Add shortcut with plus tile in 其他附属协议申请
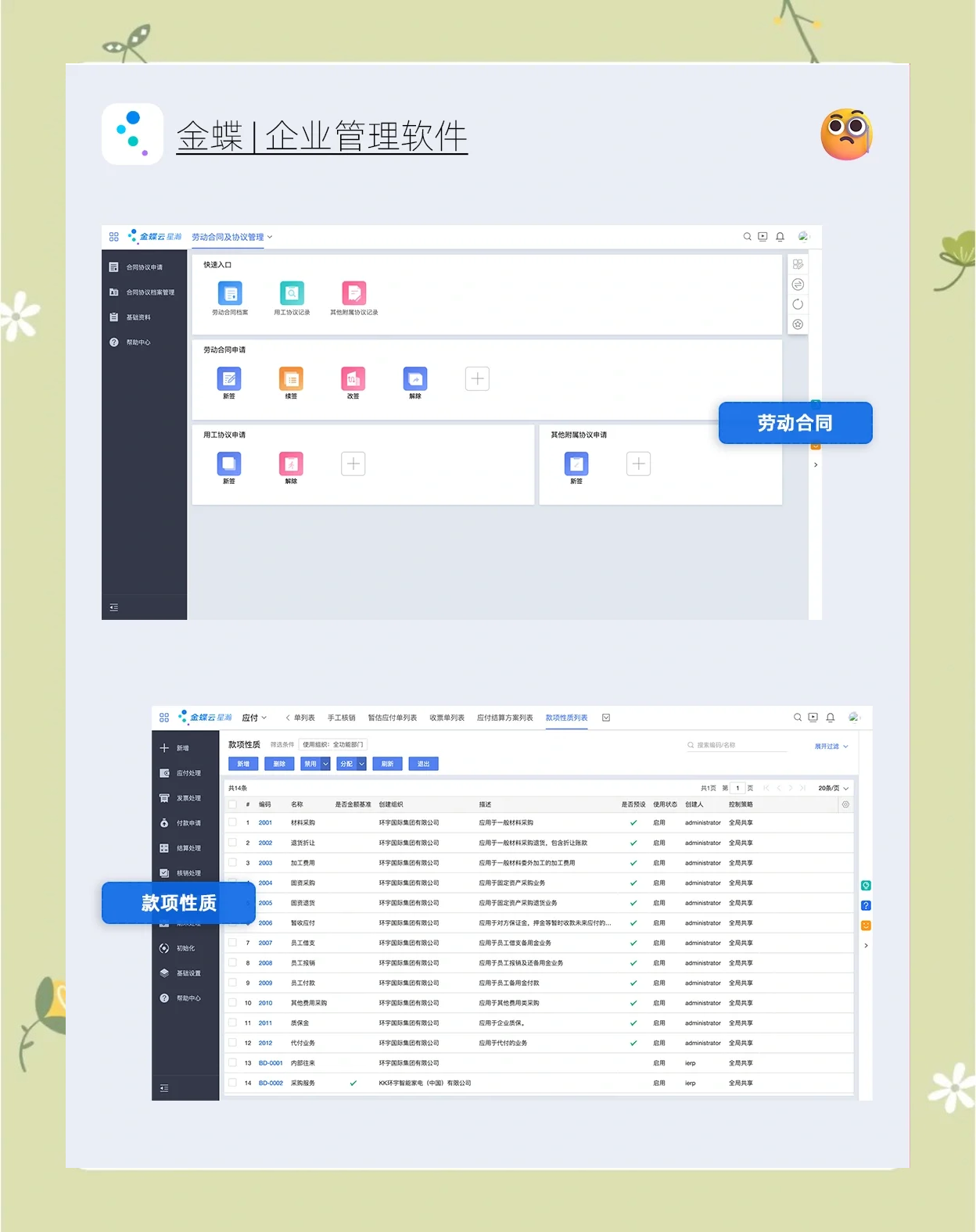 pyautogui.click(x=639, y=464)
